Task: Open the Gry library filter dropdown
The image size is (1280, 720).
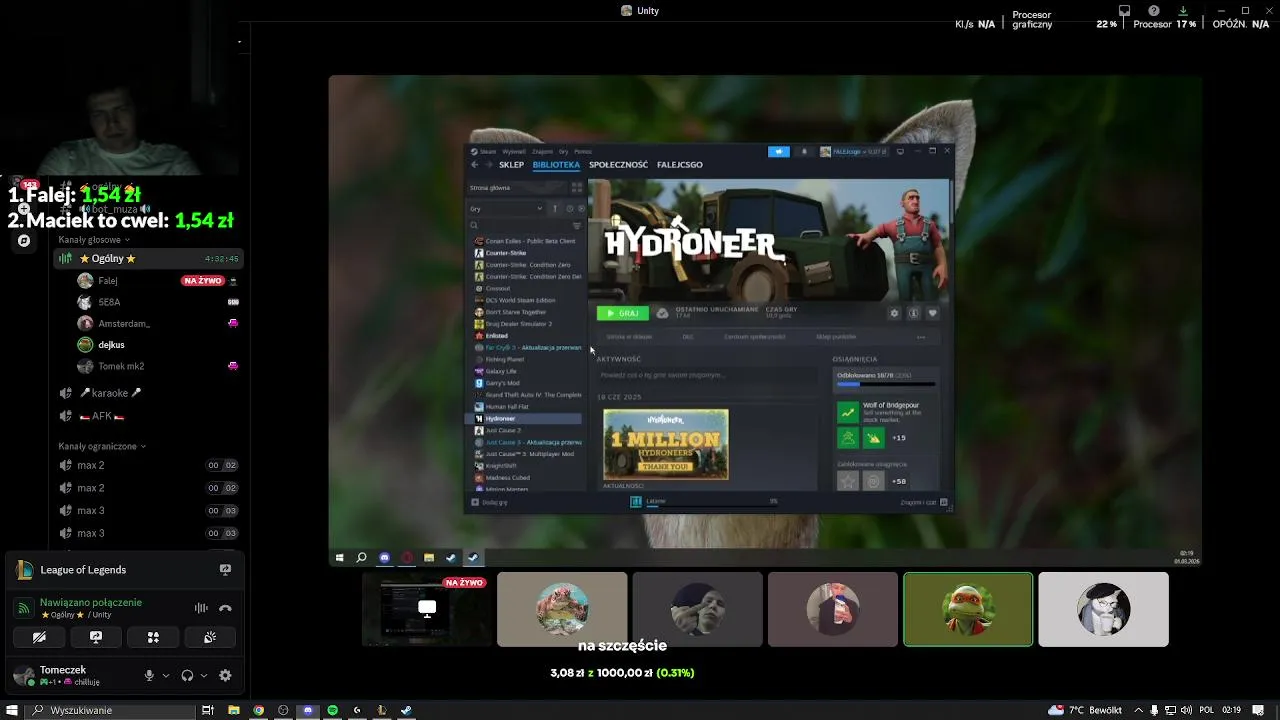Action: click(x=506, y=209)
